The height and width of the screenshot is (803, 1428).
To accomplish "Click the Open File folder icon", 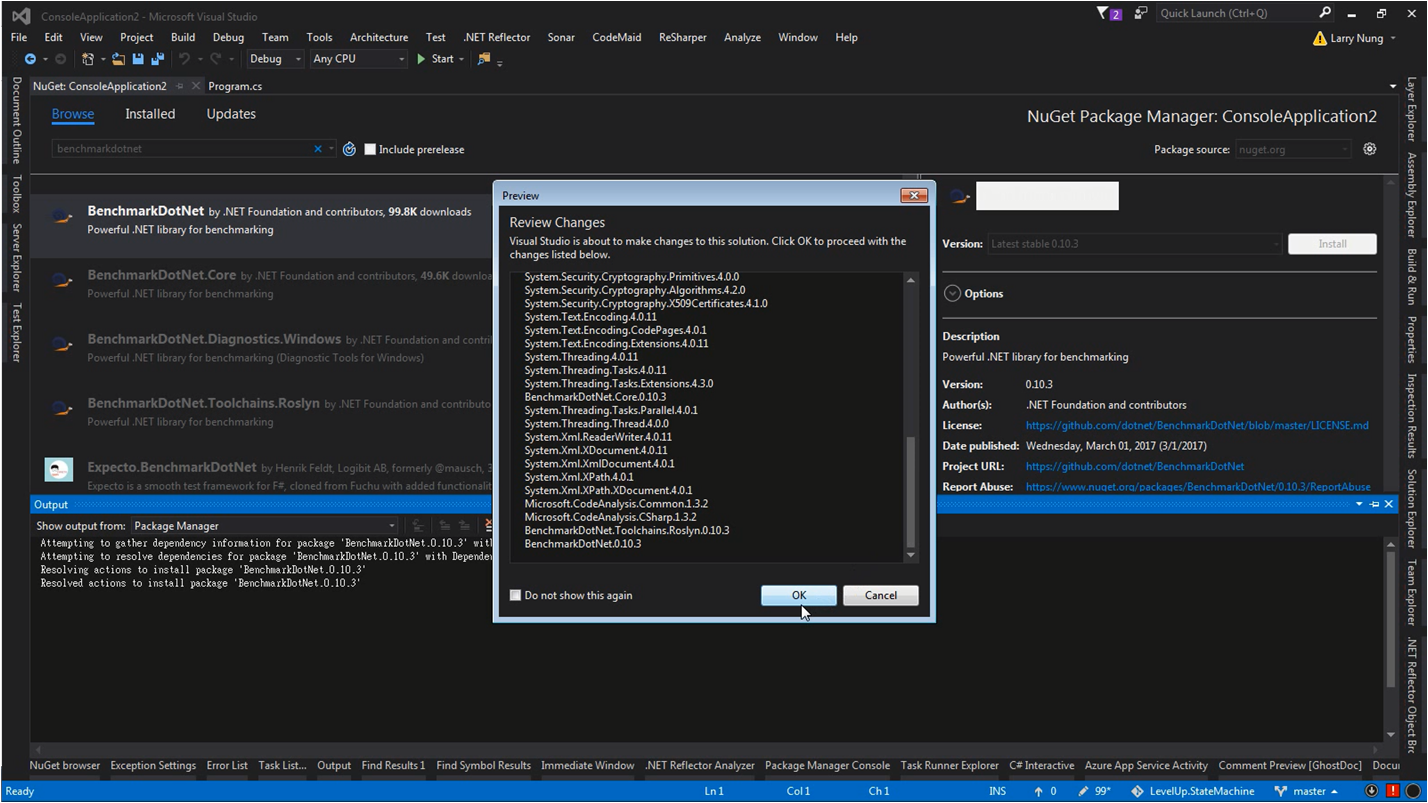I will tap(119, 59).
